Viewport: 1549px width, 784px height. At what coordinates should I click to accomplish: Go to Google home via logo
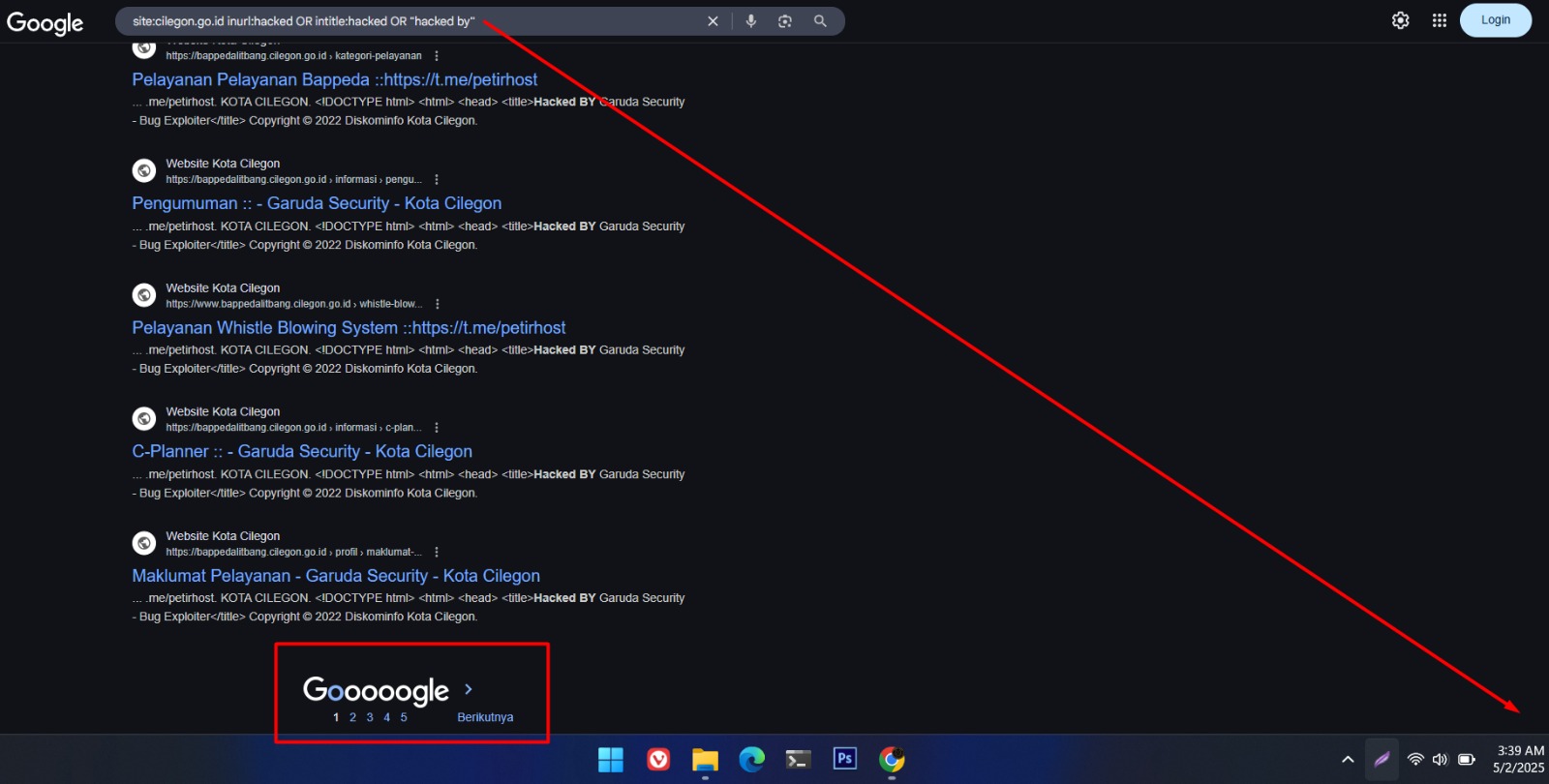coord(45,22)
